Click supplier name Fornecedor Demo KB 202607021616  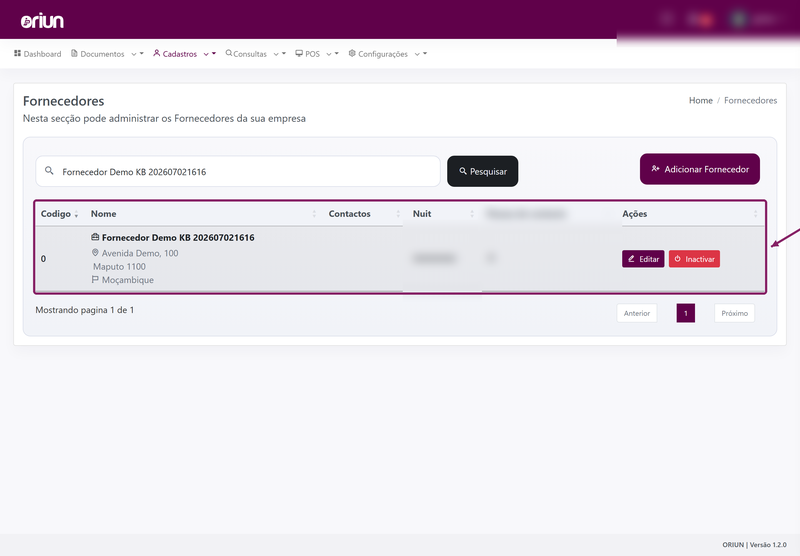[x=178, y=237]
